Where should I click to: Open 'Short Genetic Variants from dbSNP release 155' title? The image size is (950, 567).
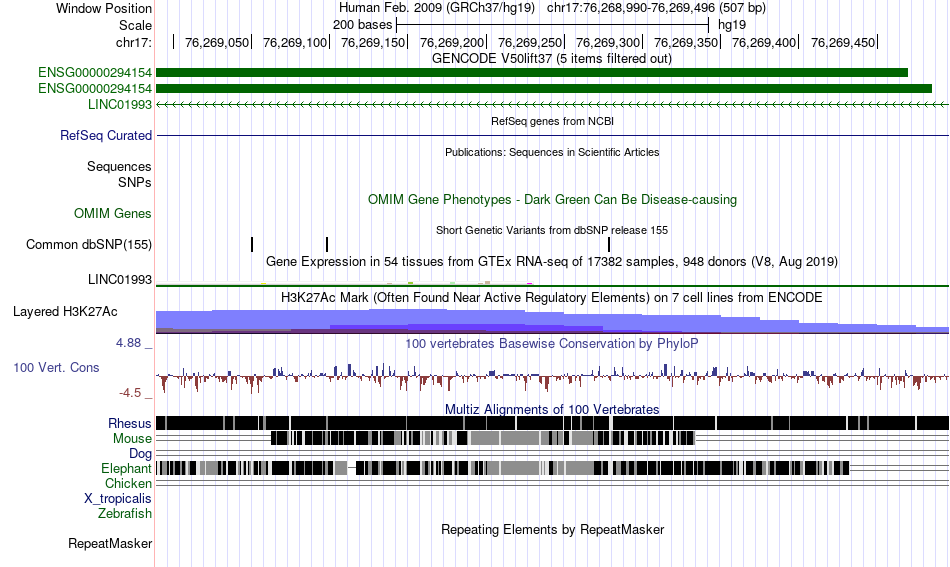pos(552,230)
